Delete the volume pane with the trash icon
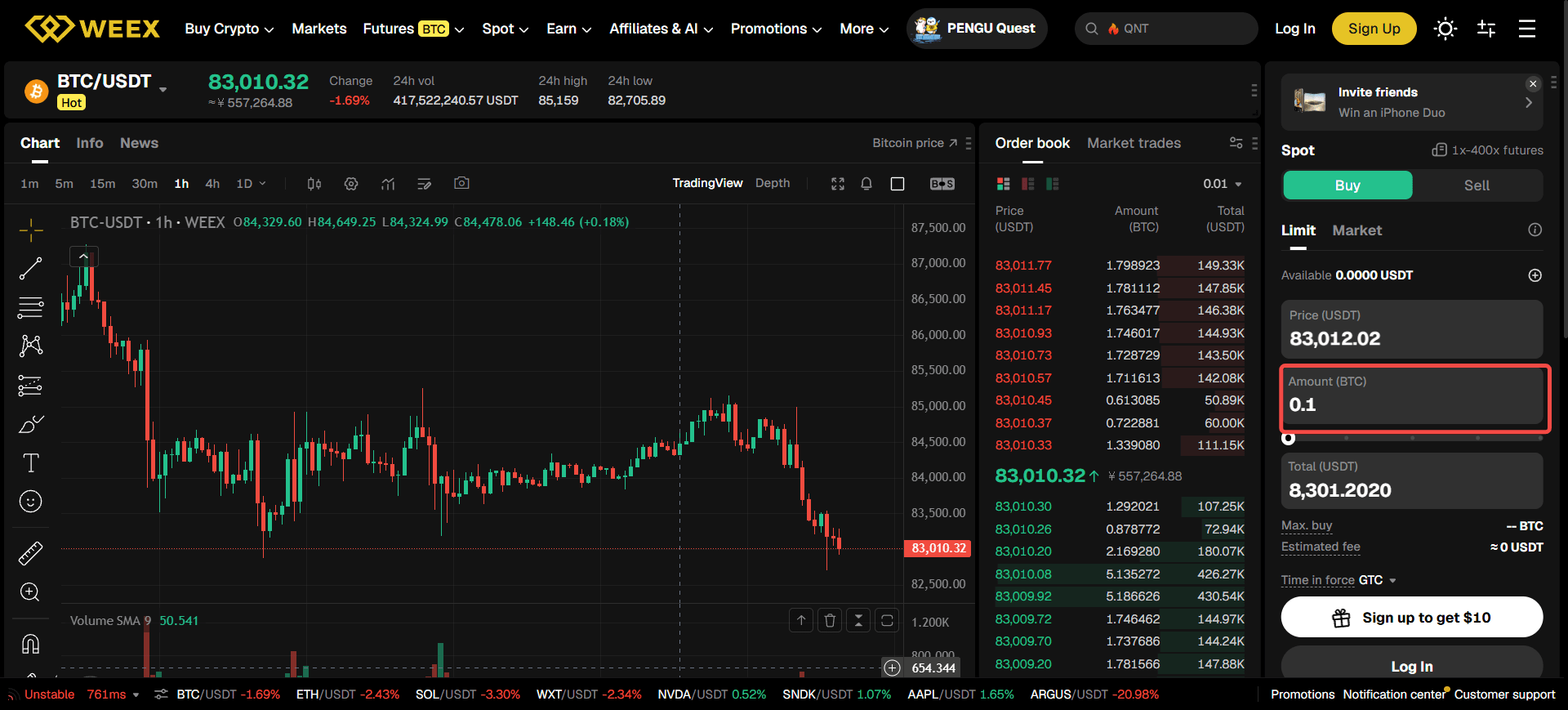This screenshot has height=710, width=1568. coord(830,621)
